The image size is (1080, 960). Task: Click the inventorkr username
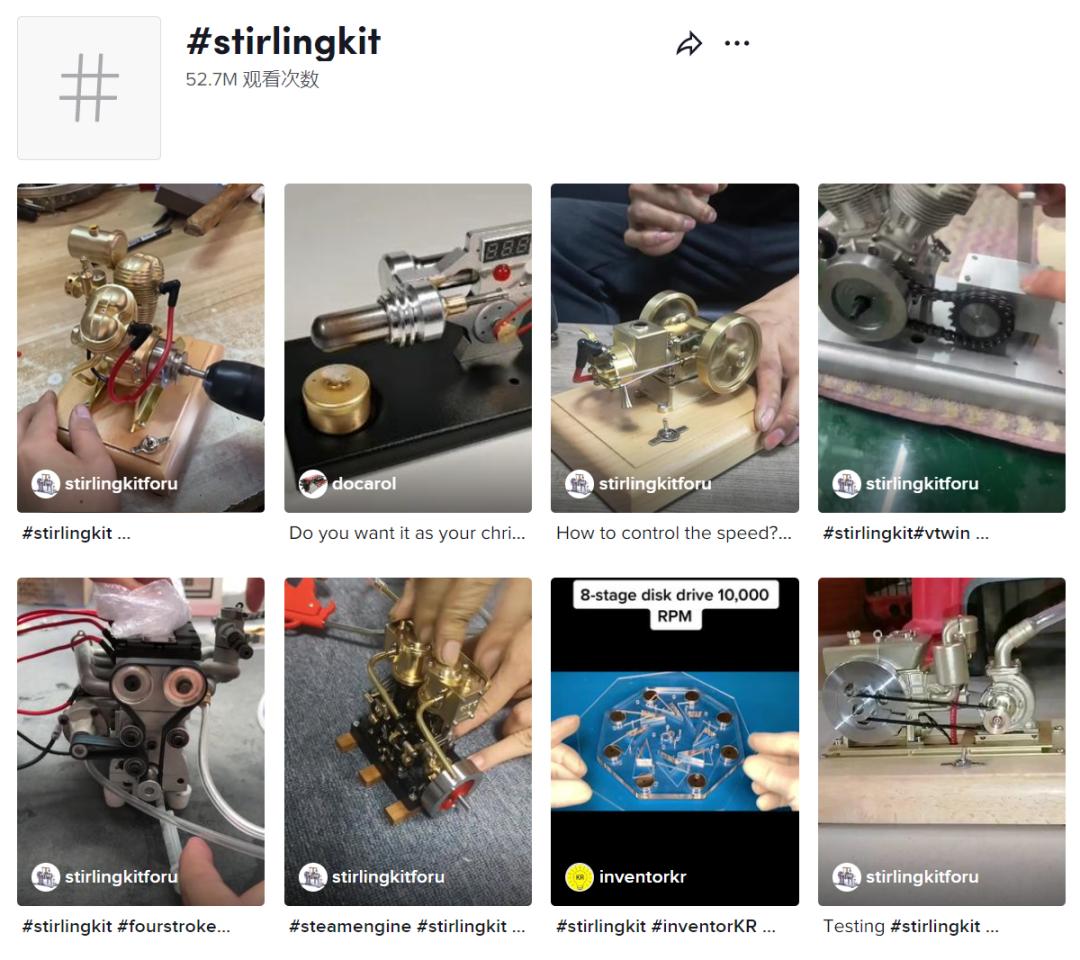coord(643,877)
